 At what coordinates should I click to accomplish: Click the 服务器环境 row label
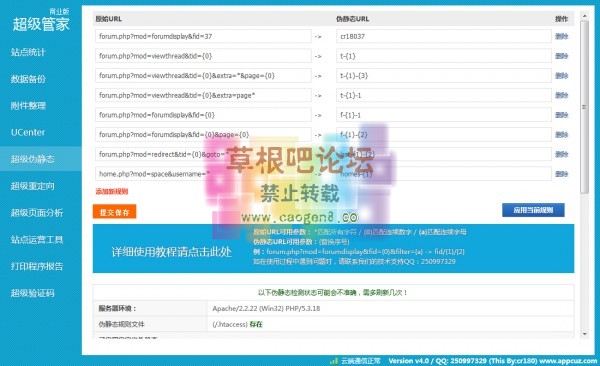coord(117,309)
